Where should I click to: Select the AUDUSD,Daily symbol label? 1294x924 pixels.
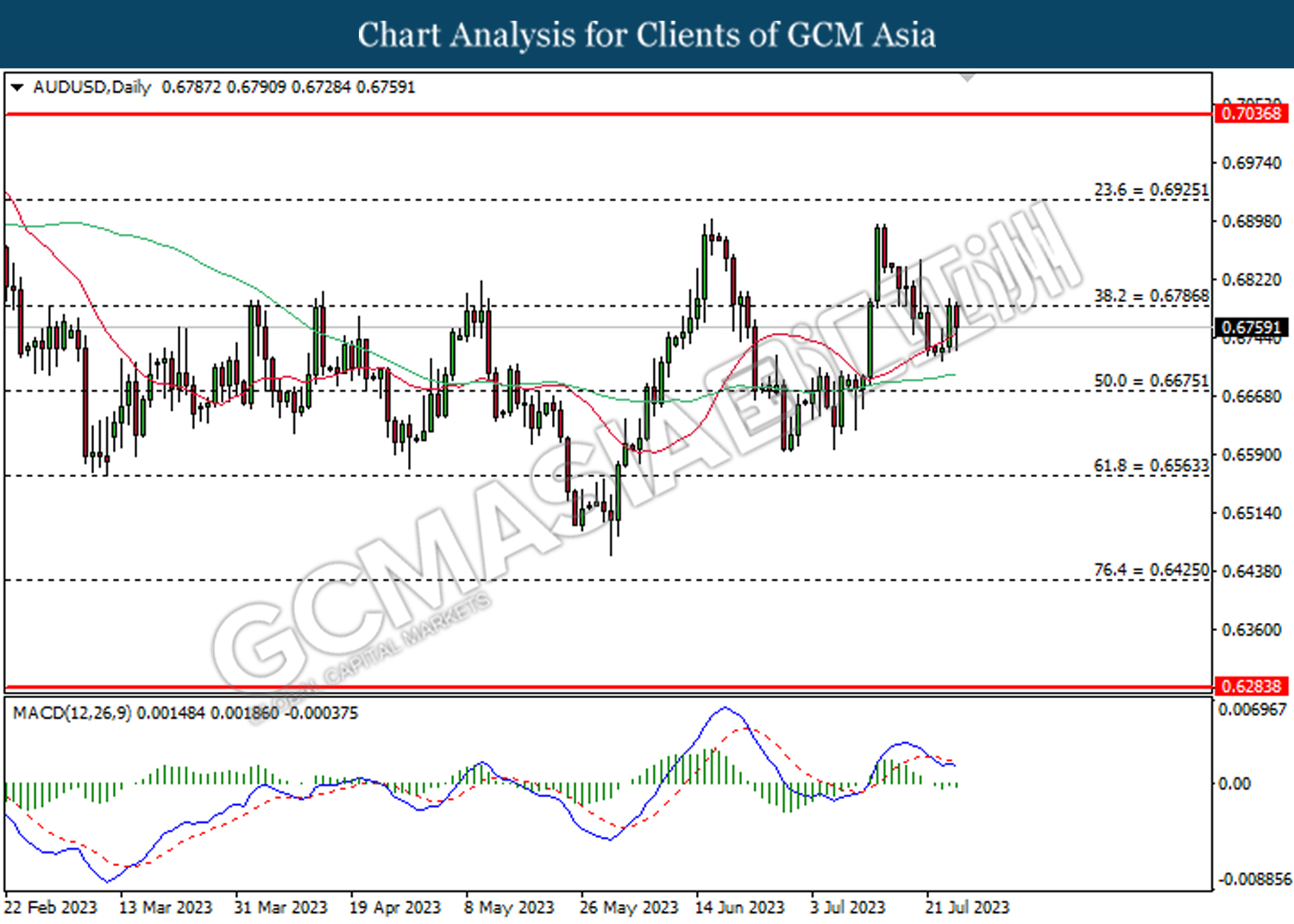point(91,87)
